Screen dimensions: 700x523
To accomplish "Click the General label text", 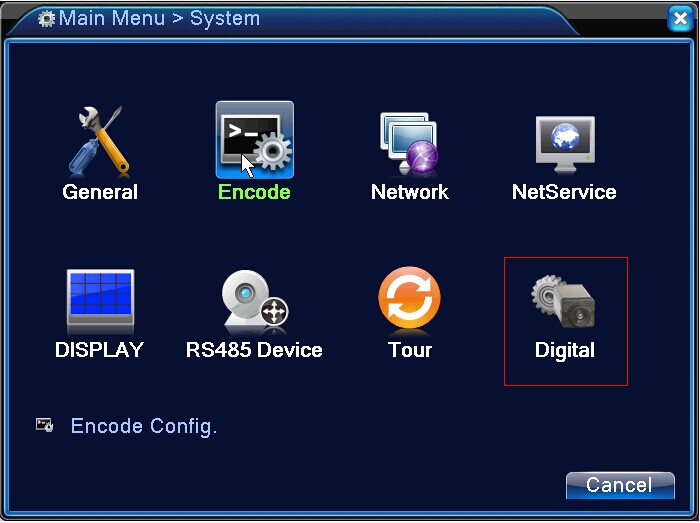I will (100, 192).
